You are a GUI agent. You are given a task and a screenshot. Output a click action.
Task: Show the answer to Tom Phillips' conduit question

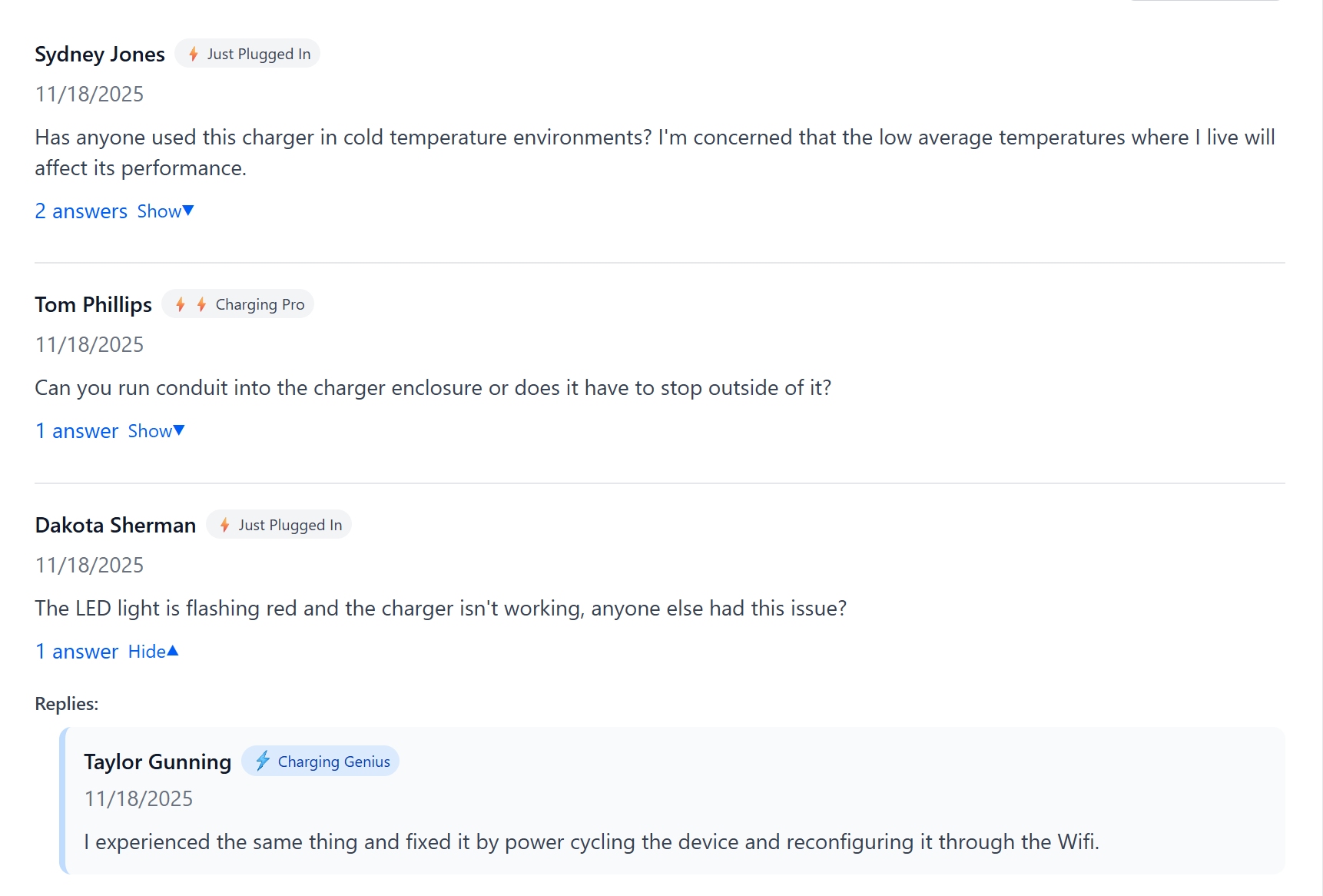point(155,430)
